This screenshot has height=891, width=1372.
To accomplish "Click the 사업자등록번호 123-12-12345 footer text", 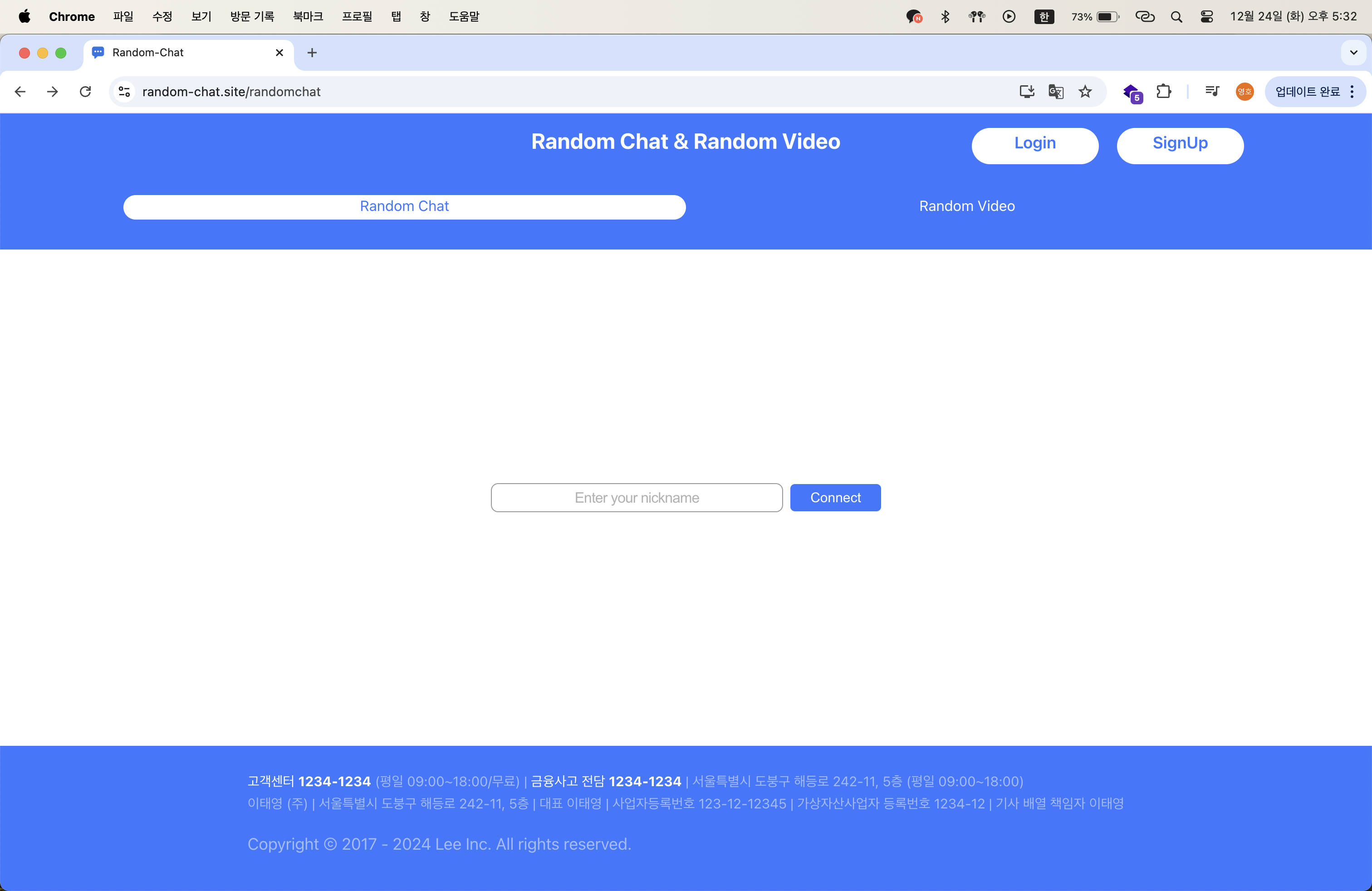I will point(699,803).
